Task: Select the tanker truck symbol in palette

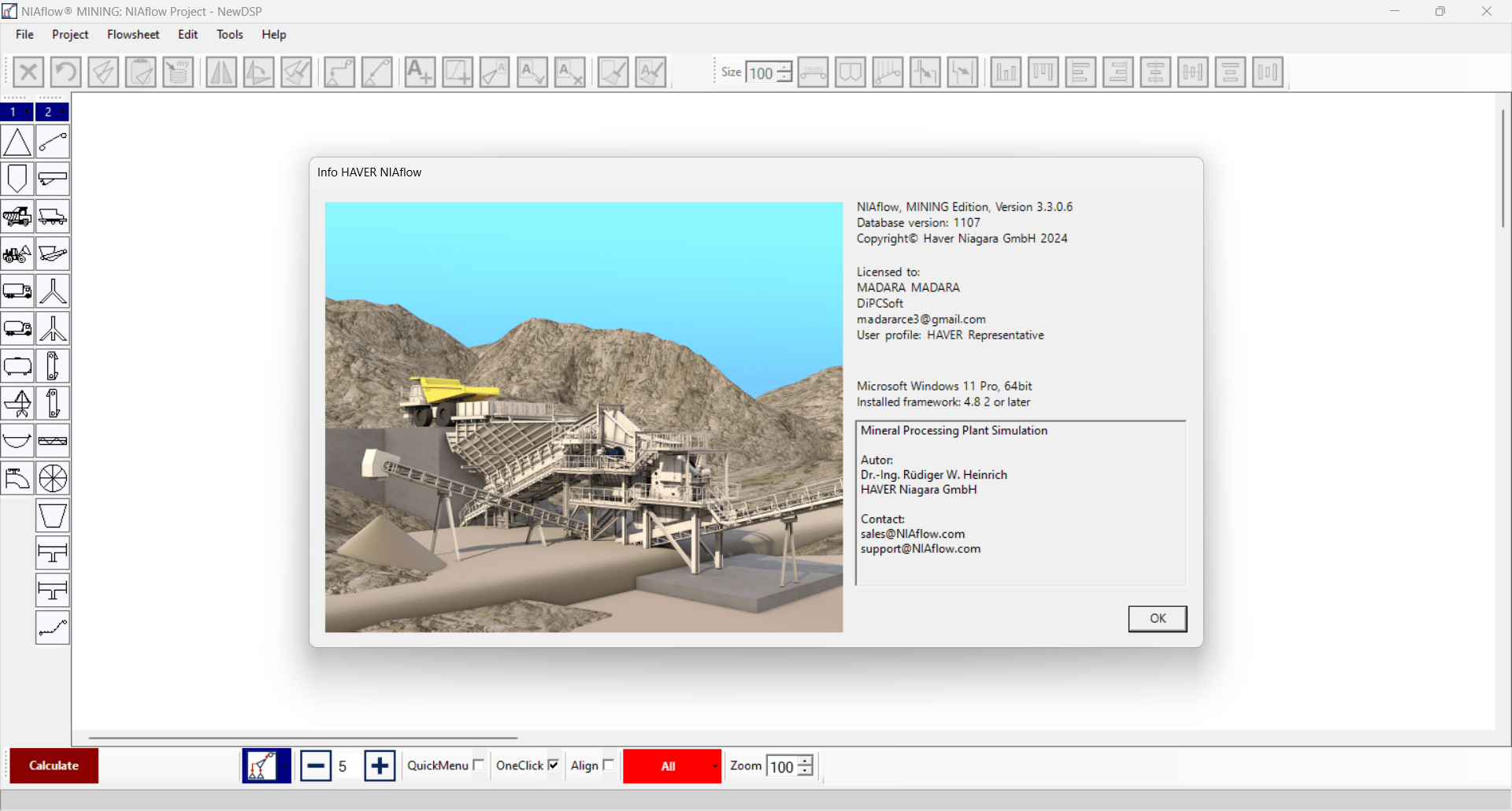Action: coord(17,328)
